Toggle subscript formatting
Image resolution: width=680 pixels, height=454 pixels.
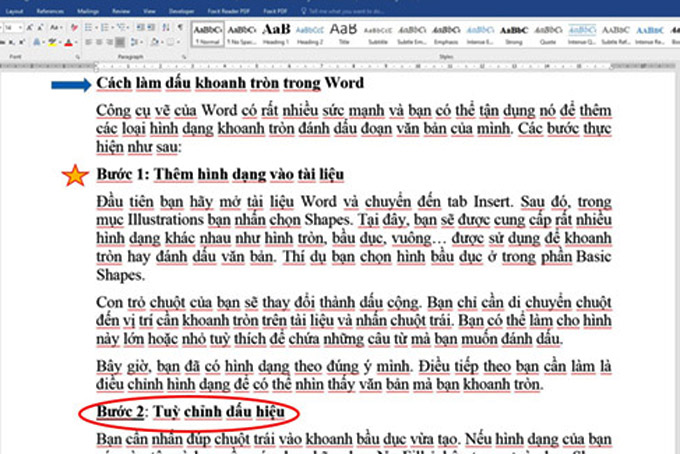(x=12, y=42)
